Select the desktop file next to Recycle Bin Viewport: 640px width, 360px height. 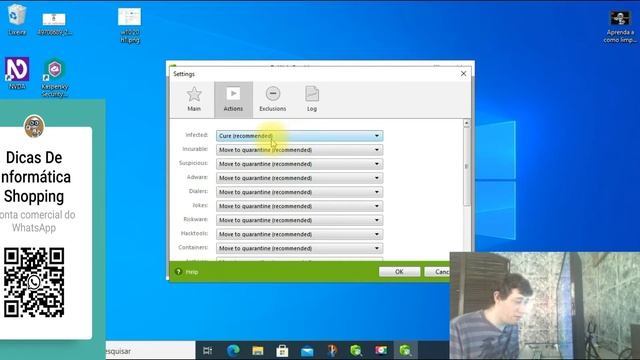tap(54, 24)
